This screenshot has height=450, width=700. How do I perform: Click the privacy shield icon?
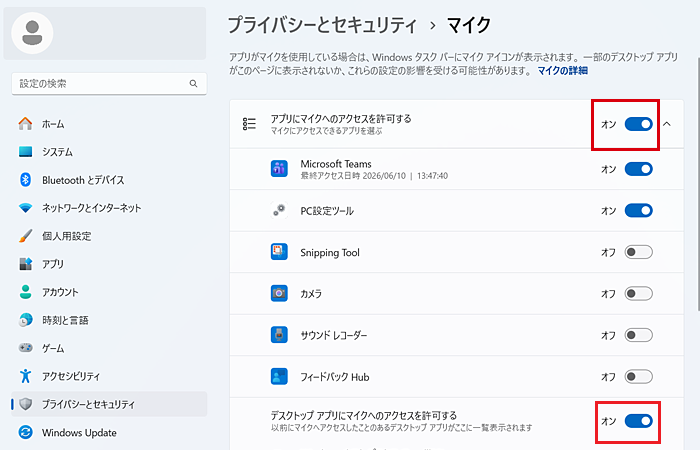[x=26, y=404]
